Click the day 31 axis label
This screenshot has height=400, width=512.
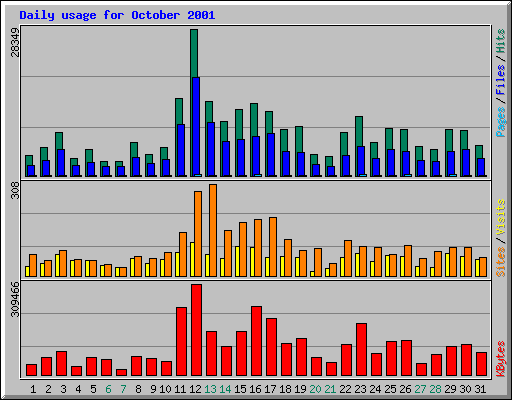pos(480,389)
